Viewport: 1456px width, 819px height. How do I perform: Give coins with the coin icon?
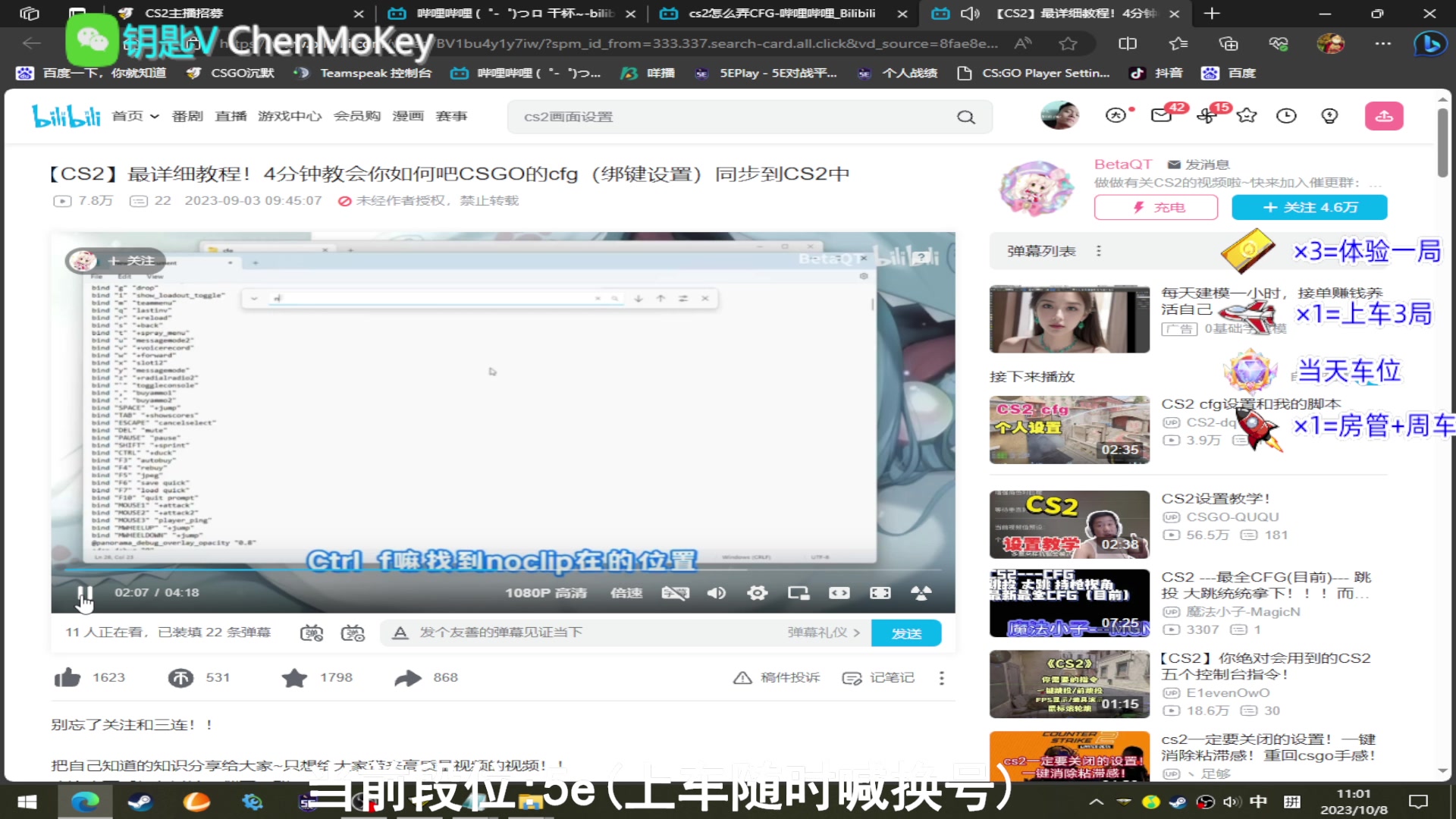click(x=180, y=677)
